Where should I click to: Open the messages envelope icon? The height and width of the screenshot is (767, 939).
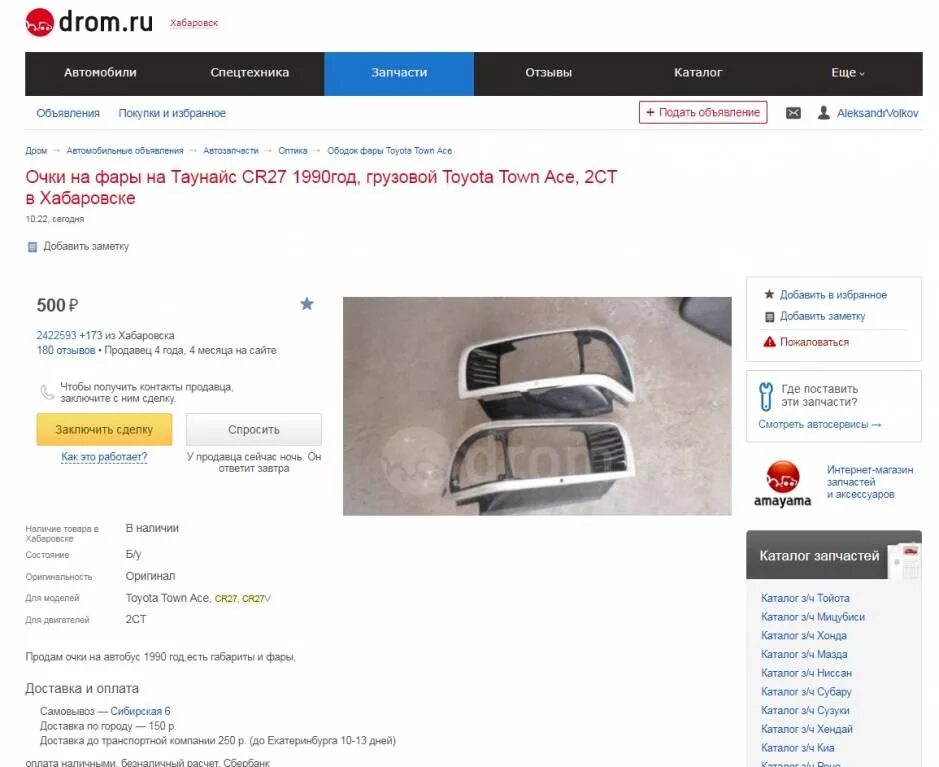click(x=793, y=113)
